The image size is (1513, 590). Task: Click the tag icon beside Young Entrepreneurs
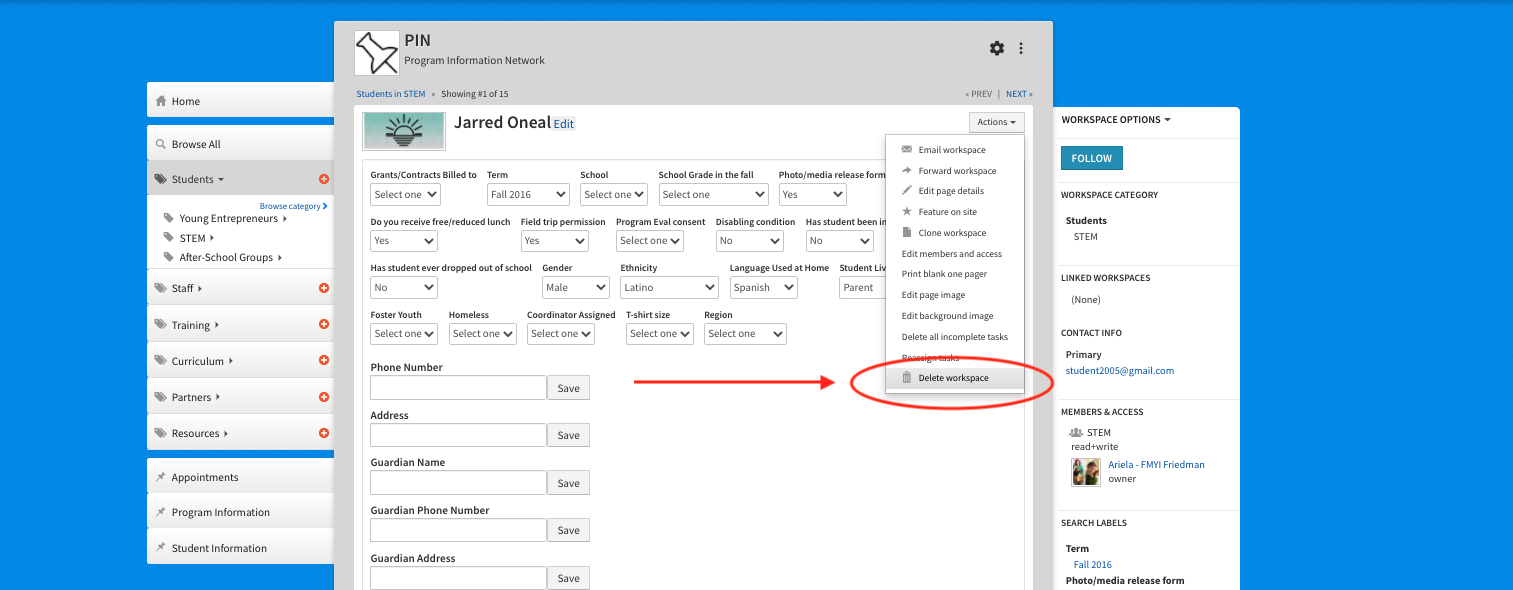tap(169, 218)
